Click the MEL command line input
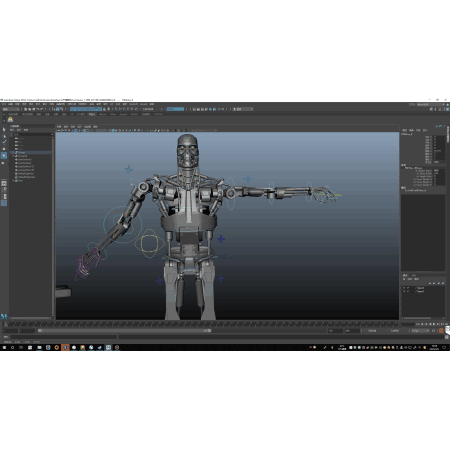This screenshot has width=450, height=450. pos(63,337)
